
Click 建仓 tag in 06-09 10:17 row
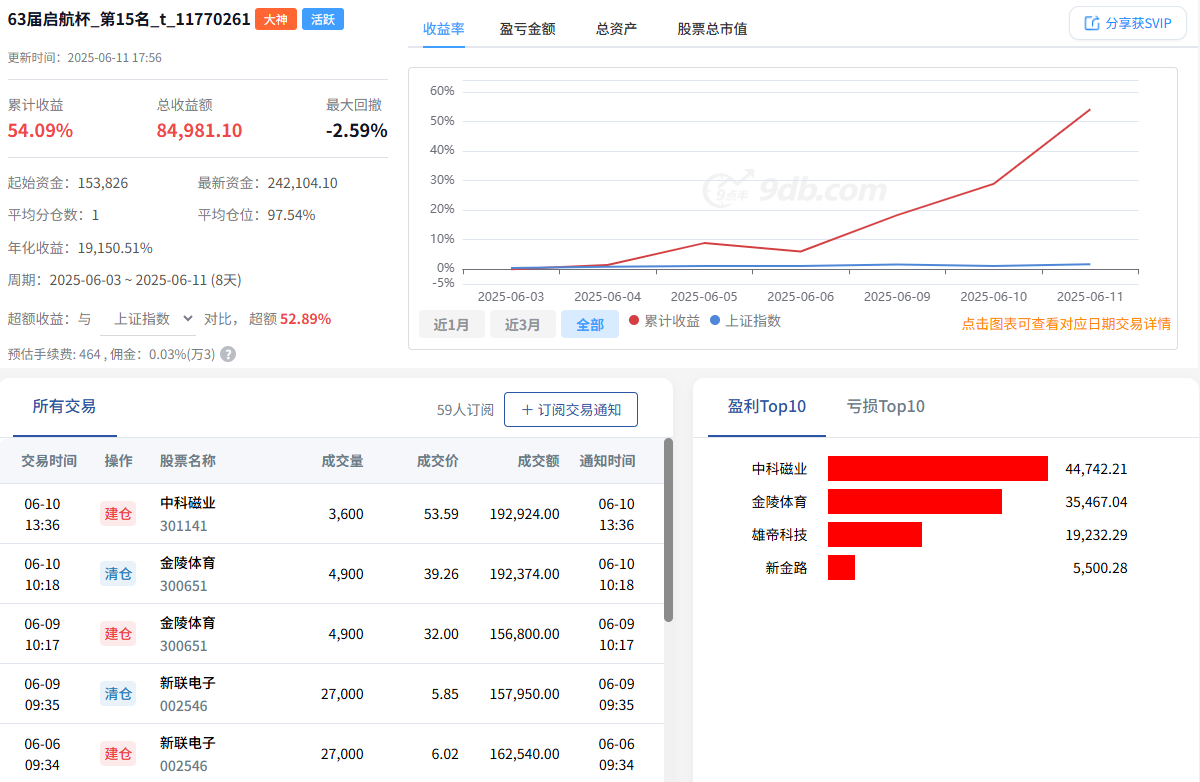[x=118, y=634]
